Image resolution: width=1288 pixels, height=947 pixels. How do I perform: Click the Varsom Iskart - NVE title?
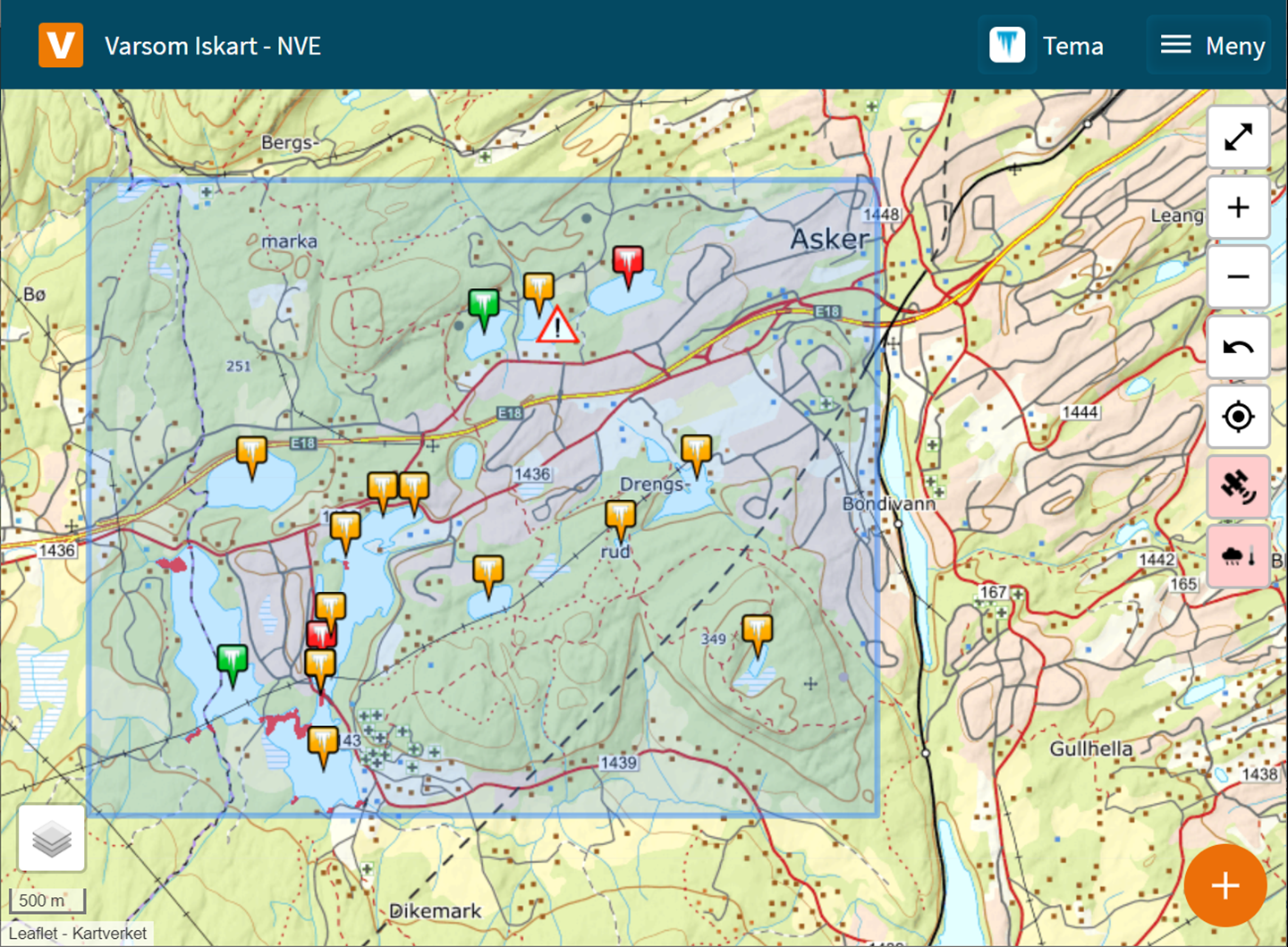213,47
